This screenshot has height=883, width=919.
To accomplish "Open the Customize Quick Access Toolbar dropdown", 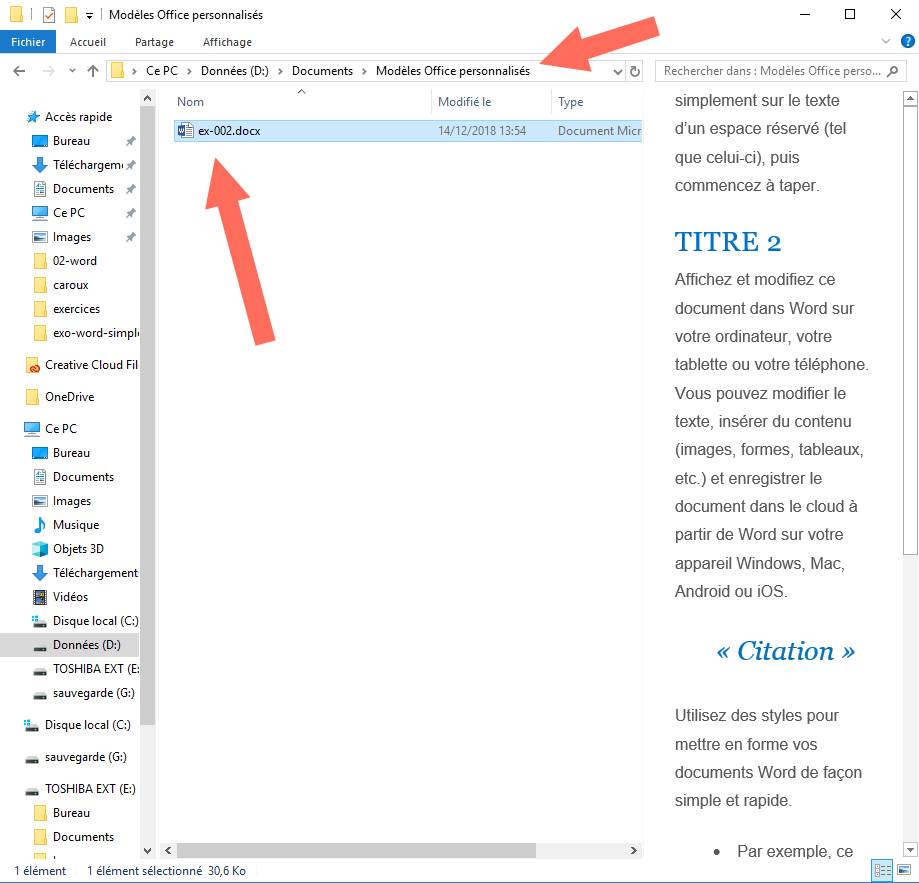I will coord(89,15).
